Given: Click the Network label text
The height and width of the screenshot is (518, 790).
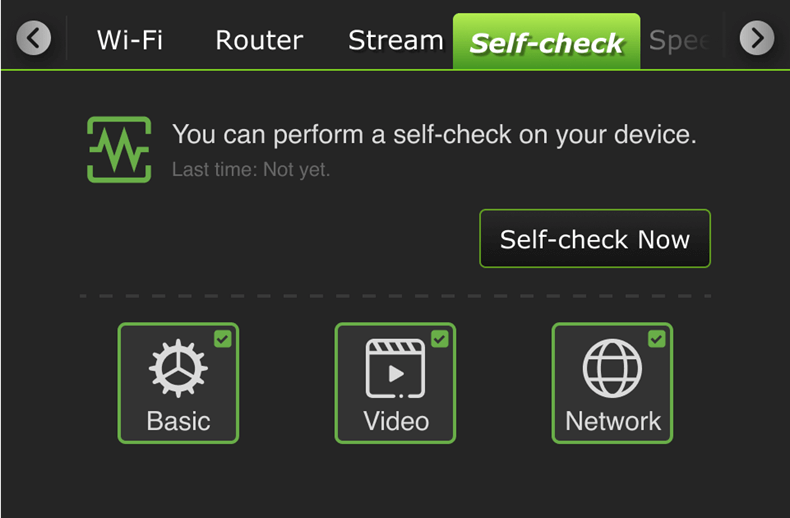Looking at the screenshot, I should [x=613, y=421].
